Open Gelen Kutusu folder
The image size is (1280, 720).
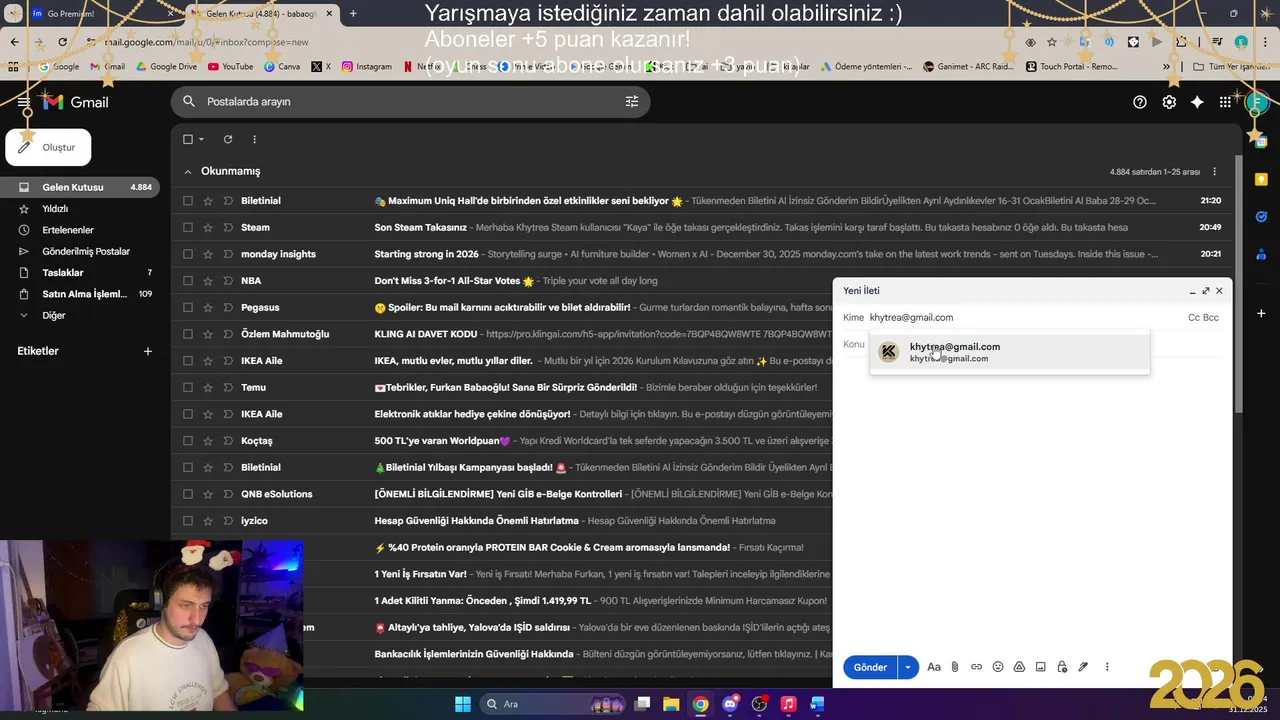click(x=80, y=187)
